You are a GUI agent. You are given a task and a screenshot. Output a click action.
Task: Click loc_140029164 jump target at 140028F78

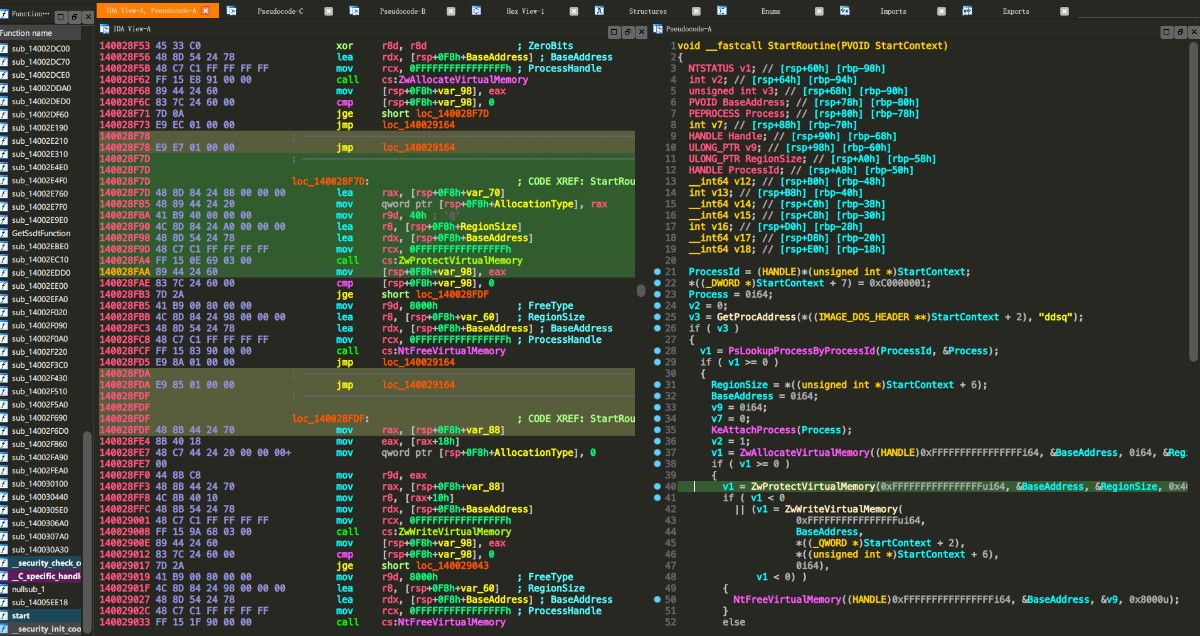(418, 146)
